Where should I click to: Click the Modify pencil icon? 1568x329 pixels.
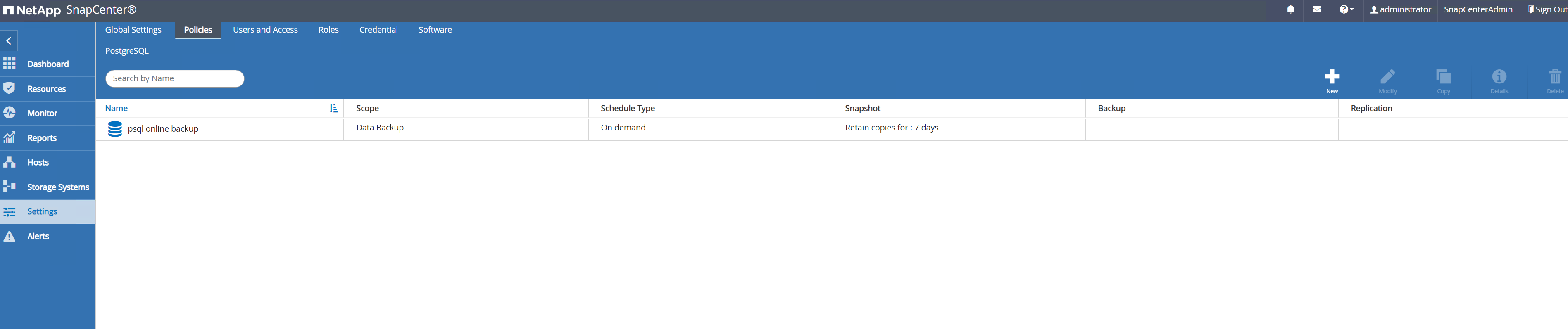tap(1387, 77)
